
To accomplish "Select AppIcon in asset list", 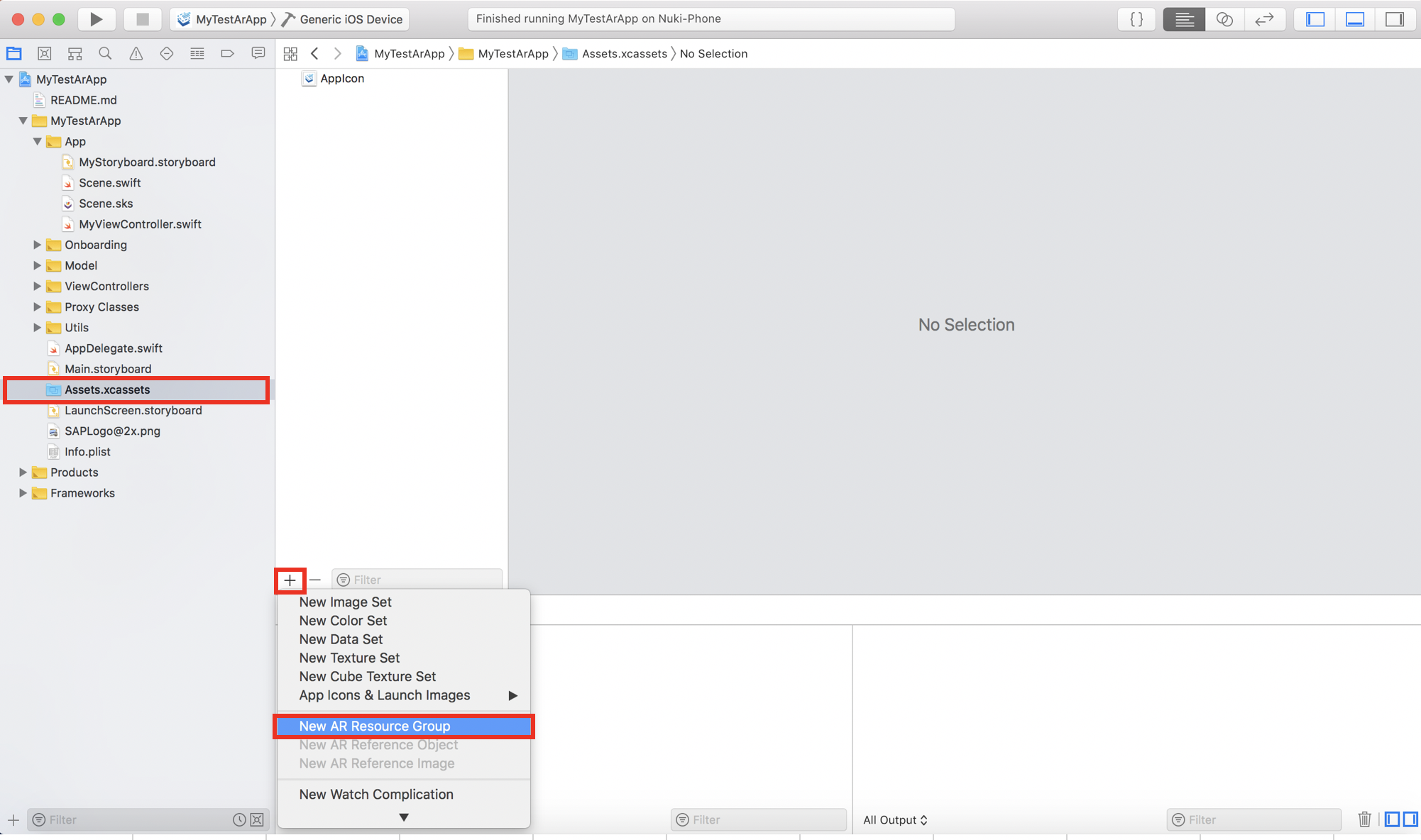I will pyautogui.click(x=341, y=78).
